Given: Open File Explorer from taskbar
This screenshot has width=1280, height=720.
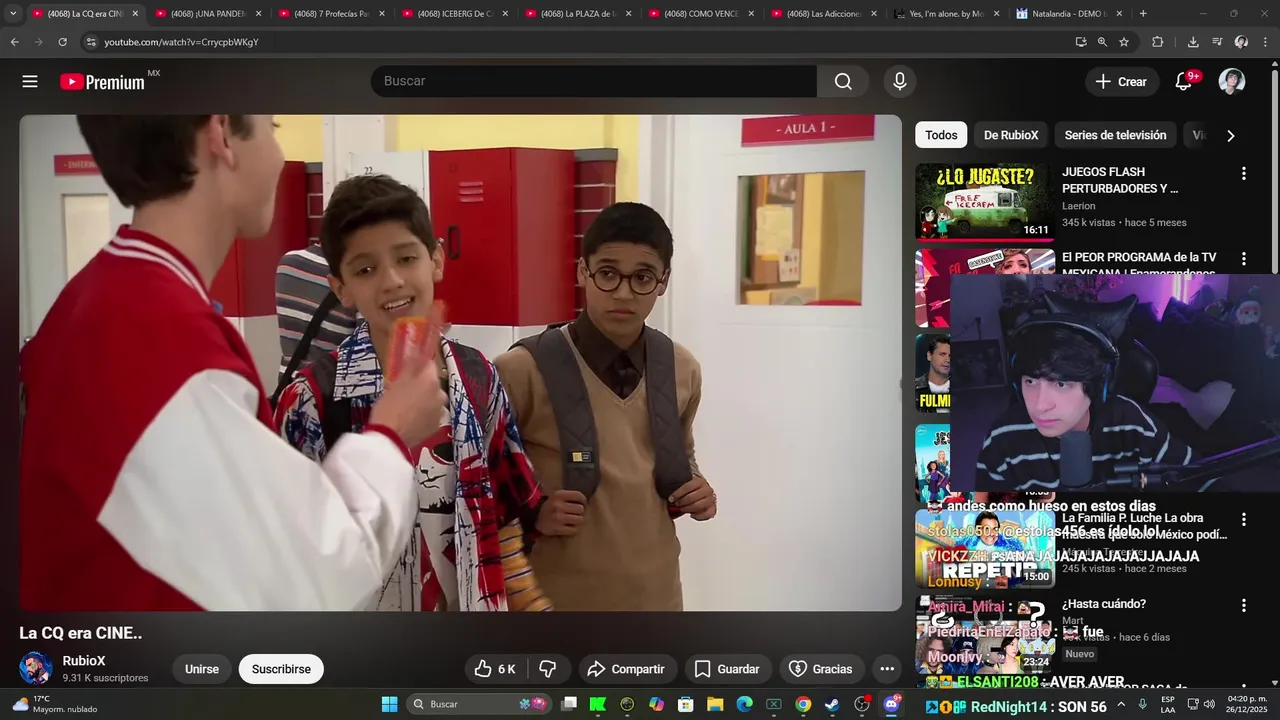Looking at the screenshot, I should [x=715, y=704].
